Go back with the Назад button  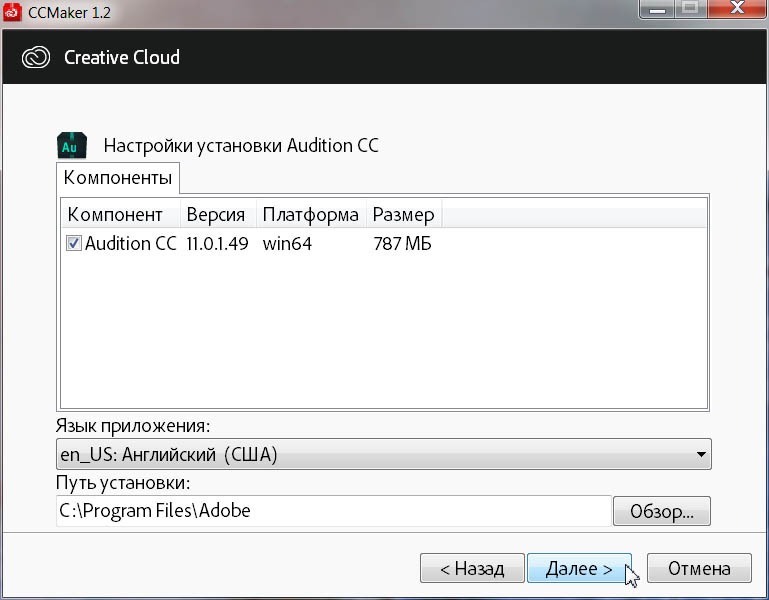[470, 569]
